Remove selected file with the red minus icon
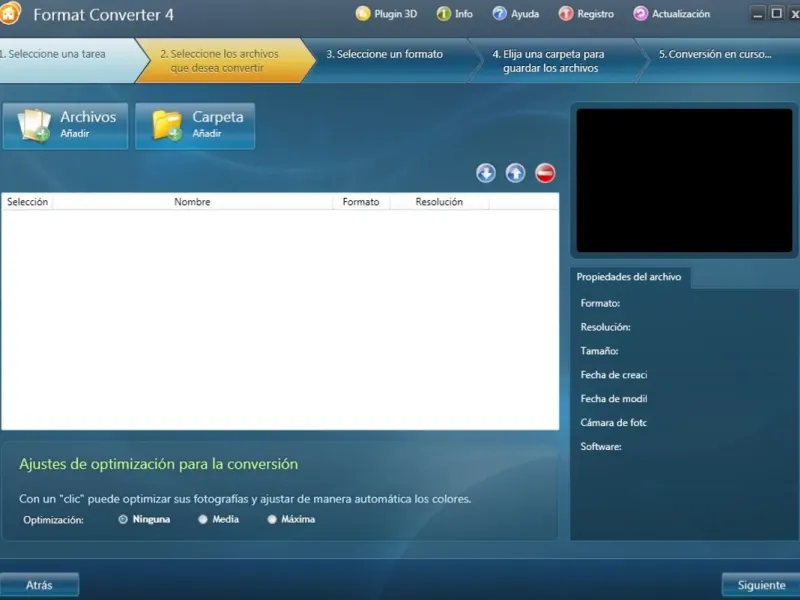Image resolution: width=800 pixels, height=600 pixels. pyautogui.click(x=545, y=173)
